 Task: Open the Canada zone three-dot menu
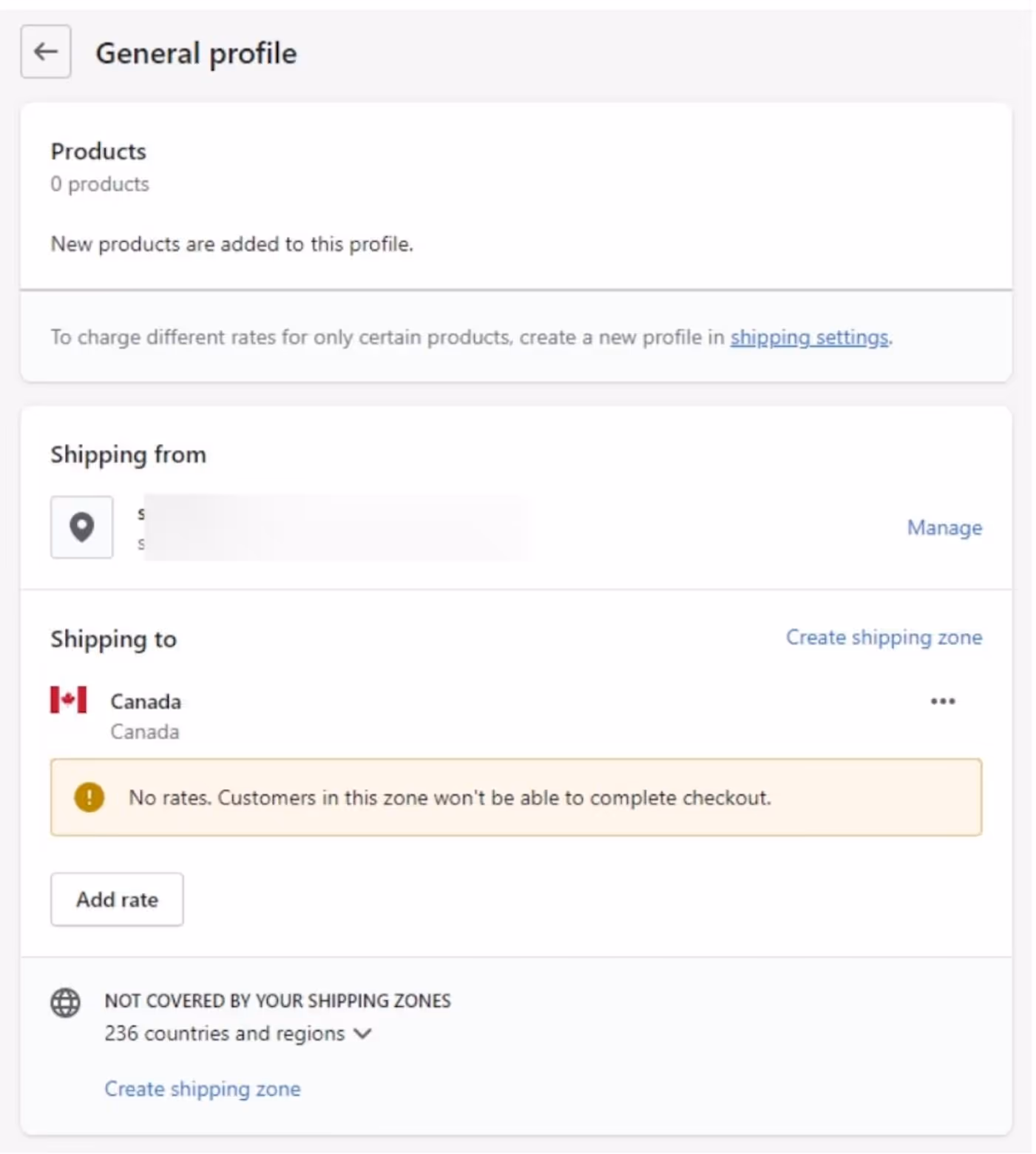point(943,701)
